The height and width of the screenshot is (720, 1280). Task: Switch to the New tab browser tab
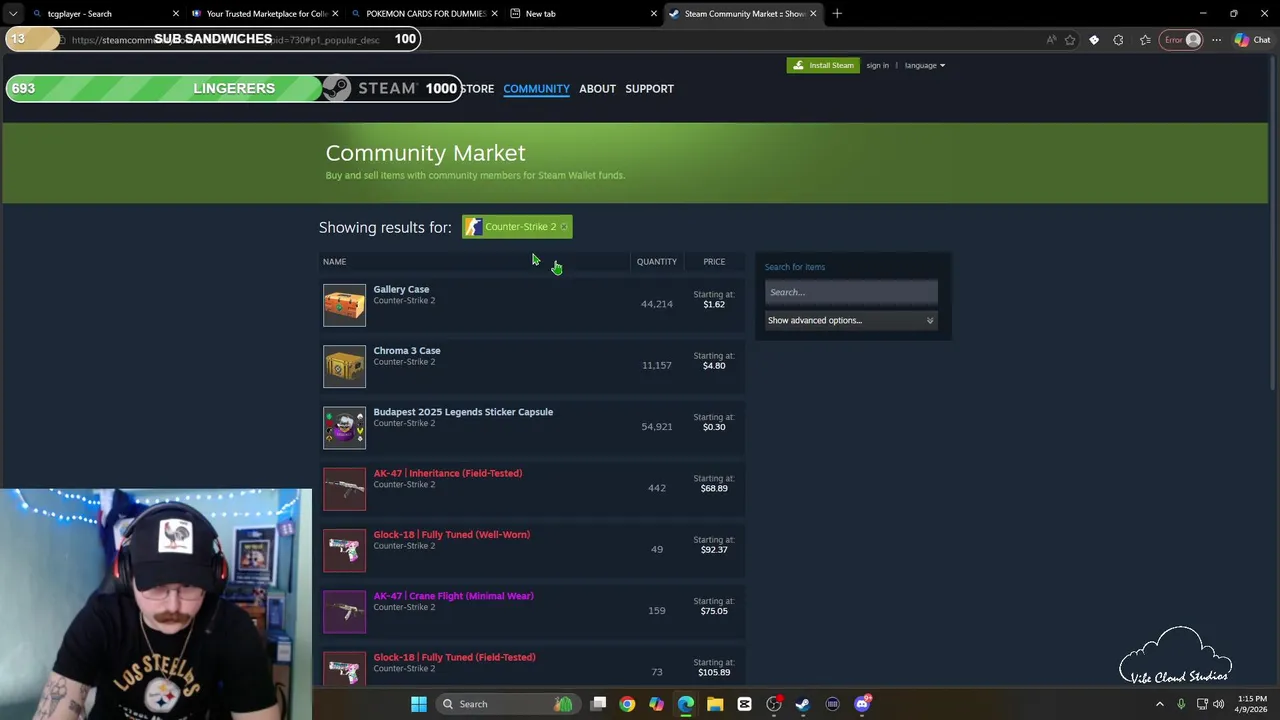pyautogui.click(x=584, y=14)
